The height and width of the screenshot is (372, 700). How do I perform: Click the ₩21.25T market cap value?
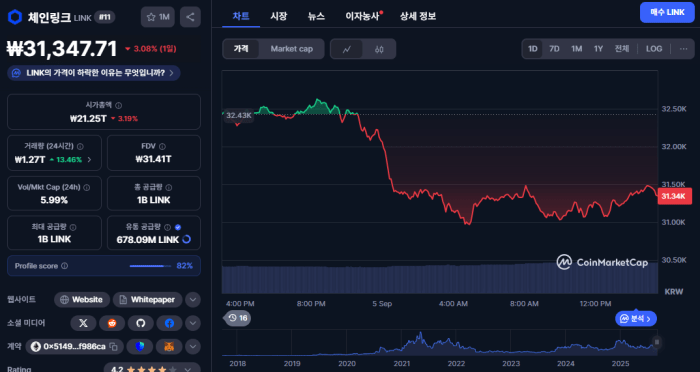coord(88,119)
